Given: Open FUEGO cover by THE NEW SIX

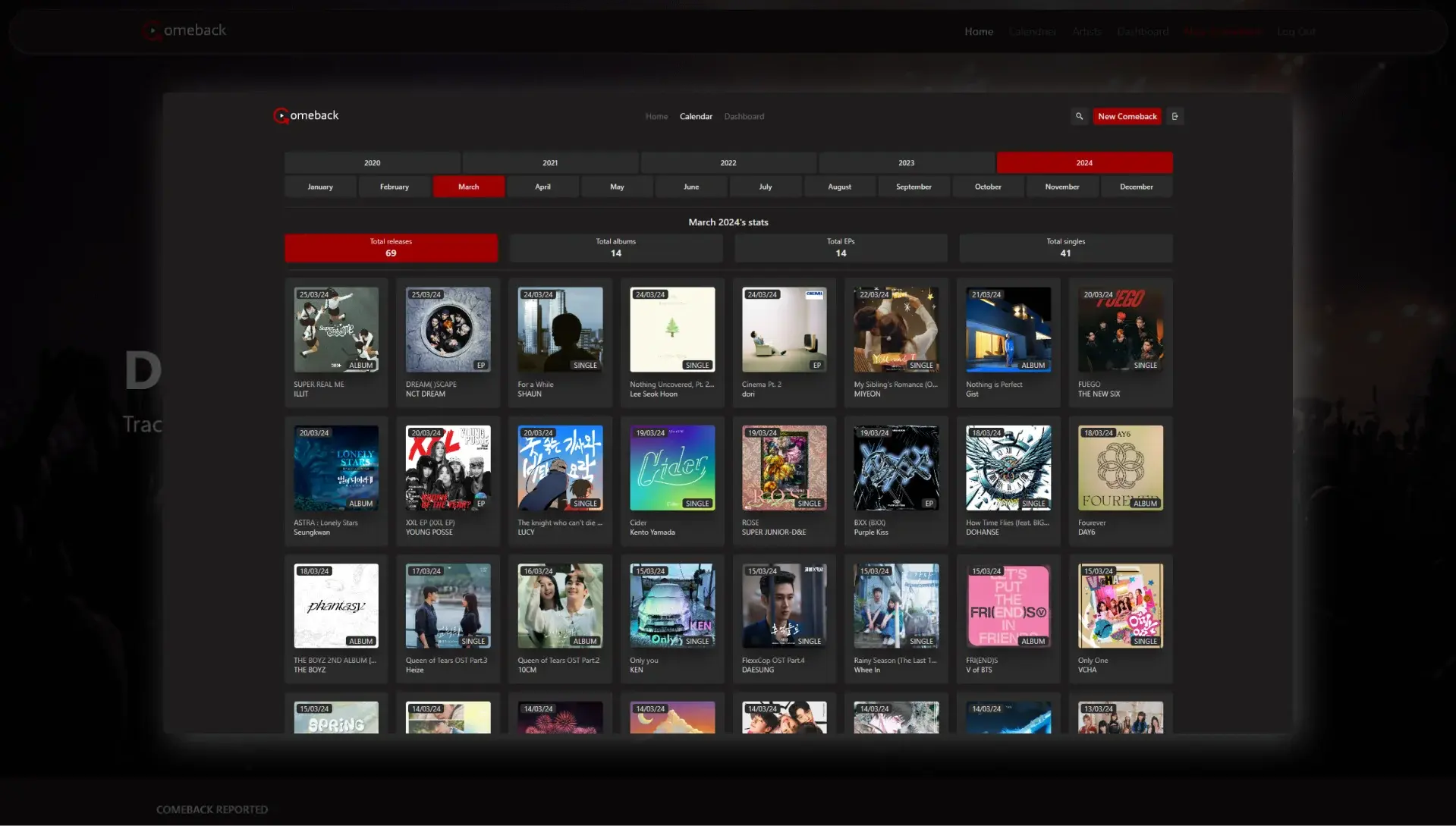Looking at the screenshot, I should pos(1121,329).
